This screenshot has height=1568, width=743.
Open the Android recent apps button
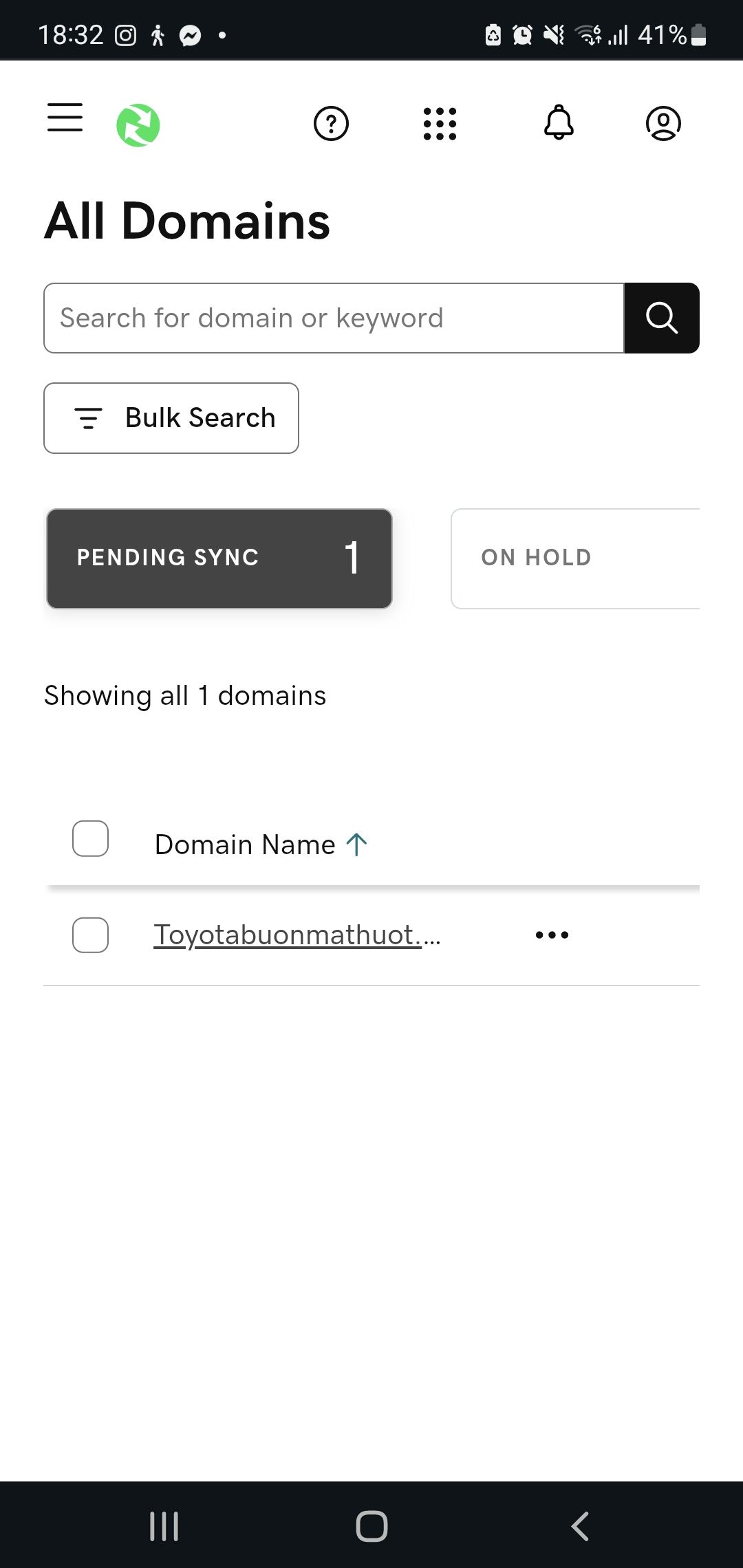tap(164, 1526)
